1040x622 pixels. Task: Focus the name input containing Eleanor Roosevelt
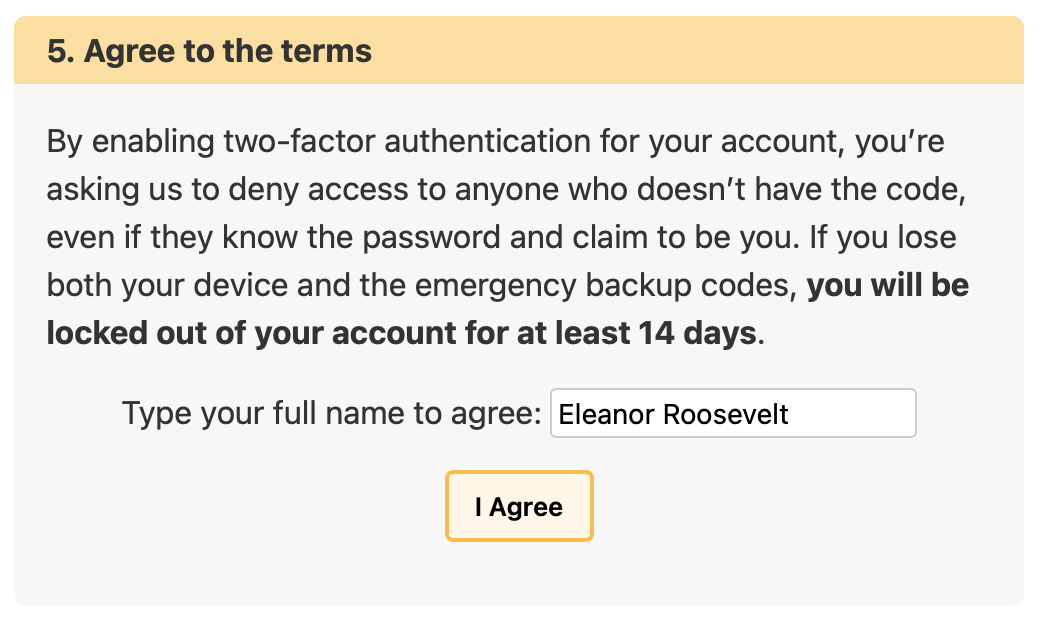pos(733,413)
